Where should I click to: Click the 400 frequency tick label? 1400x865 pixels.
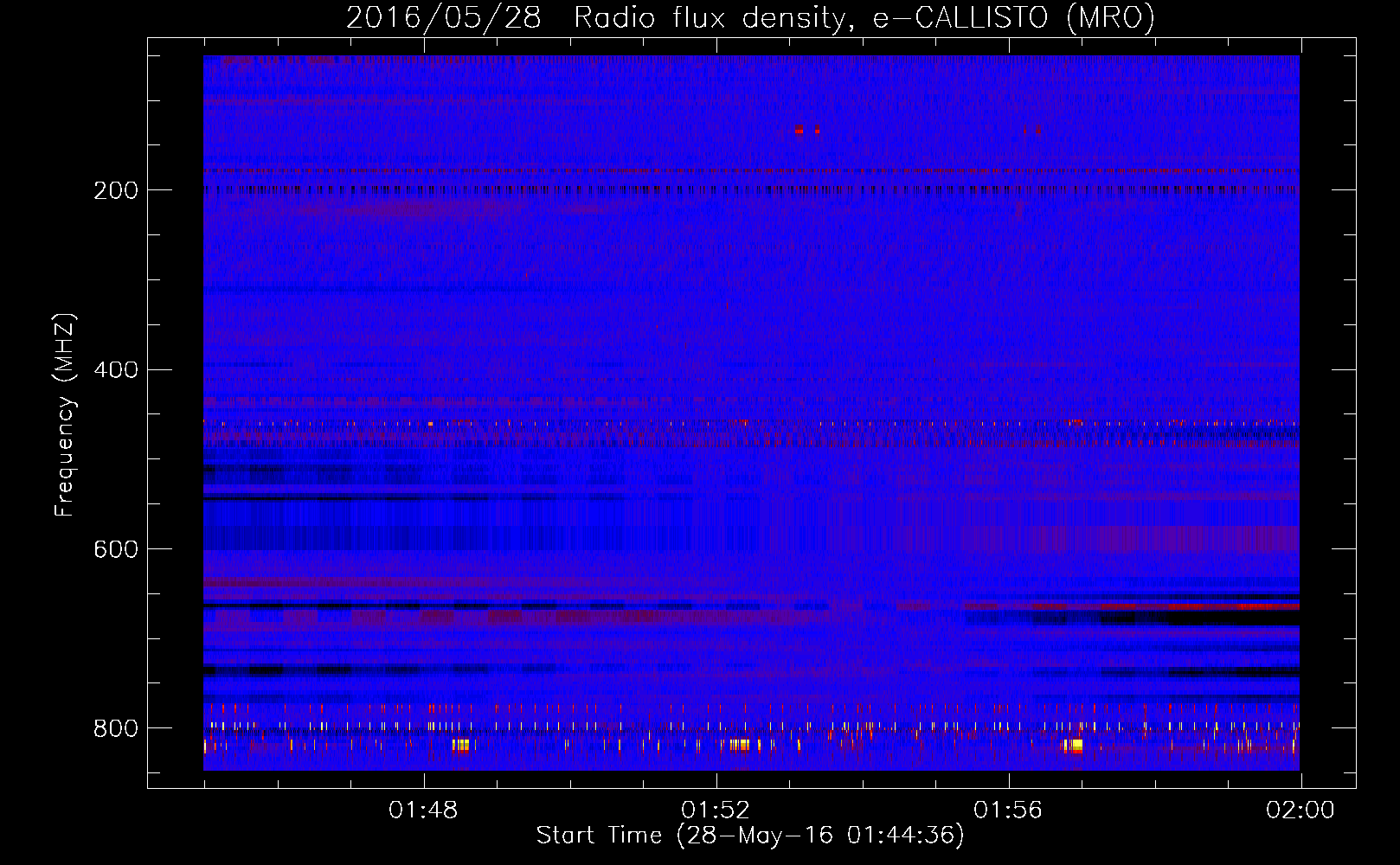tap(116, 370)
